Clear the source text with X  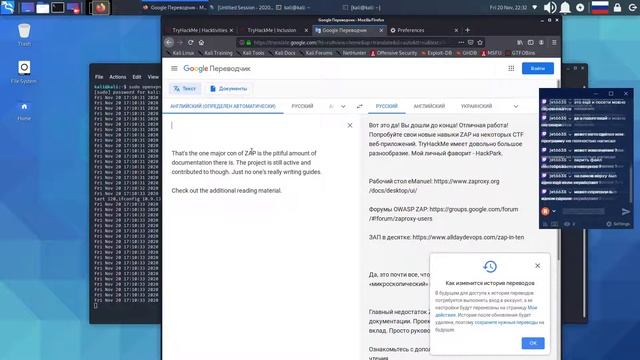coord(350,125)
